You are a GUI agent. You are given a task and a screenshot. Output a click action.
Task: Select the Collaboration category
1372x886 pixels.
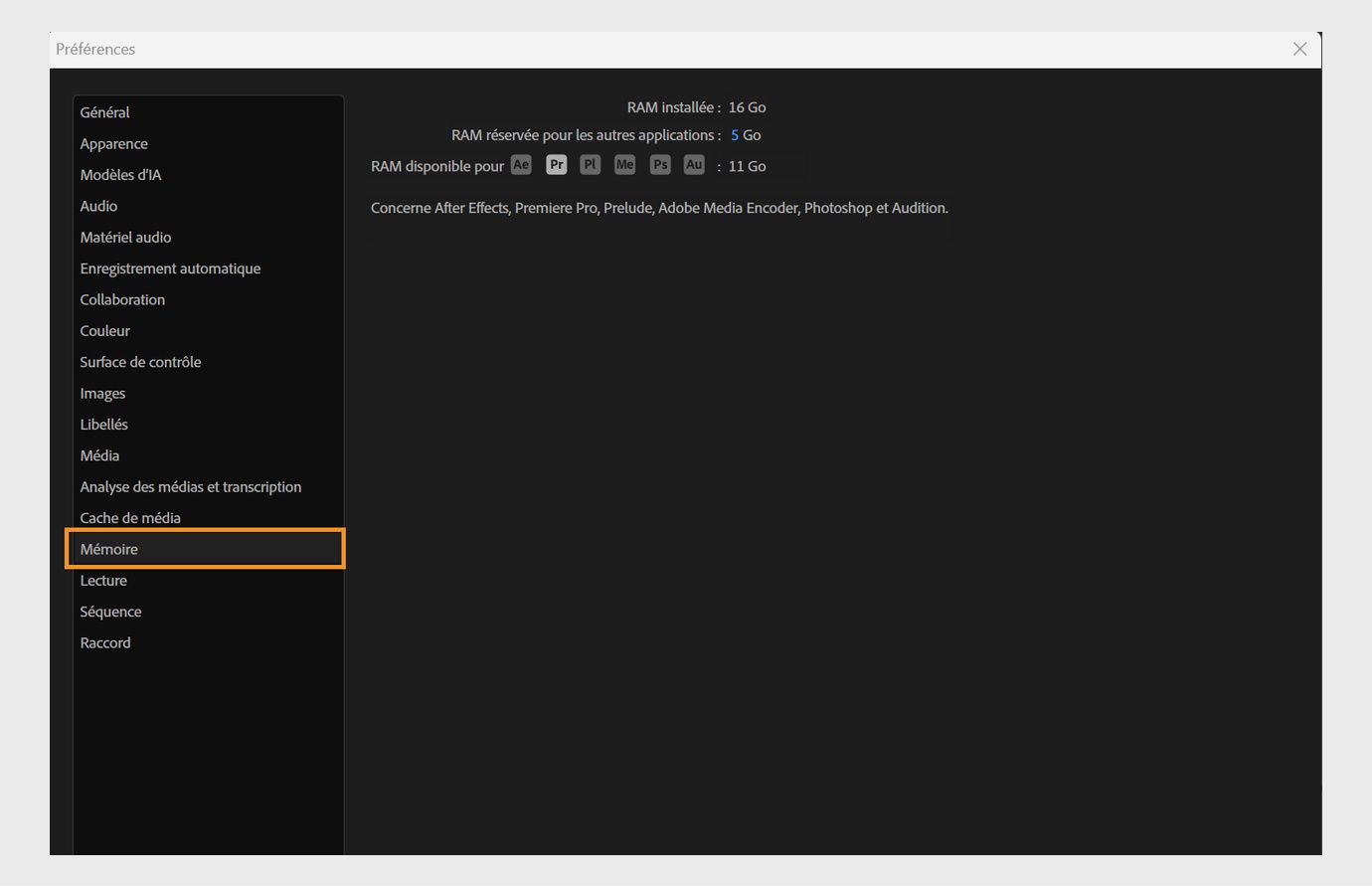(x=122, y=299)
